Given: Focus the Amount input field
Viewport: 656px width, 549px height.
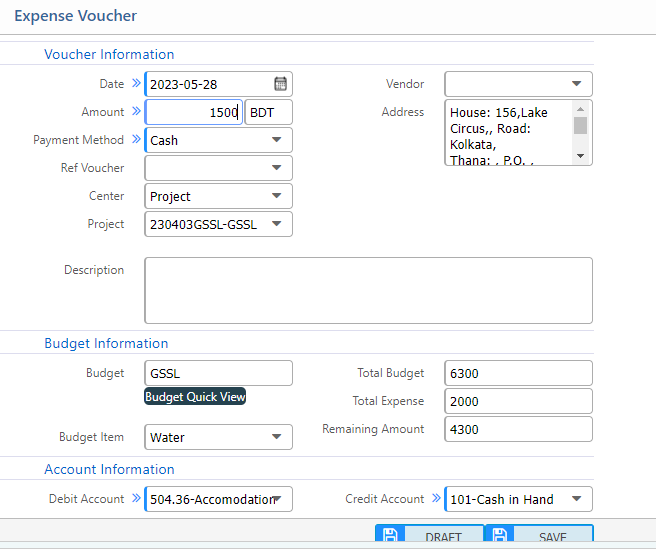Looking at the screenshot, I should [194, 112].
